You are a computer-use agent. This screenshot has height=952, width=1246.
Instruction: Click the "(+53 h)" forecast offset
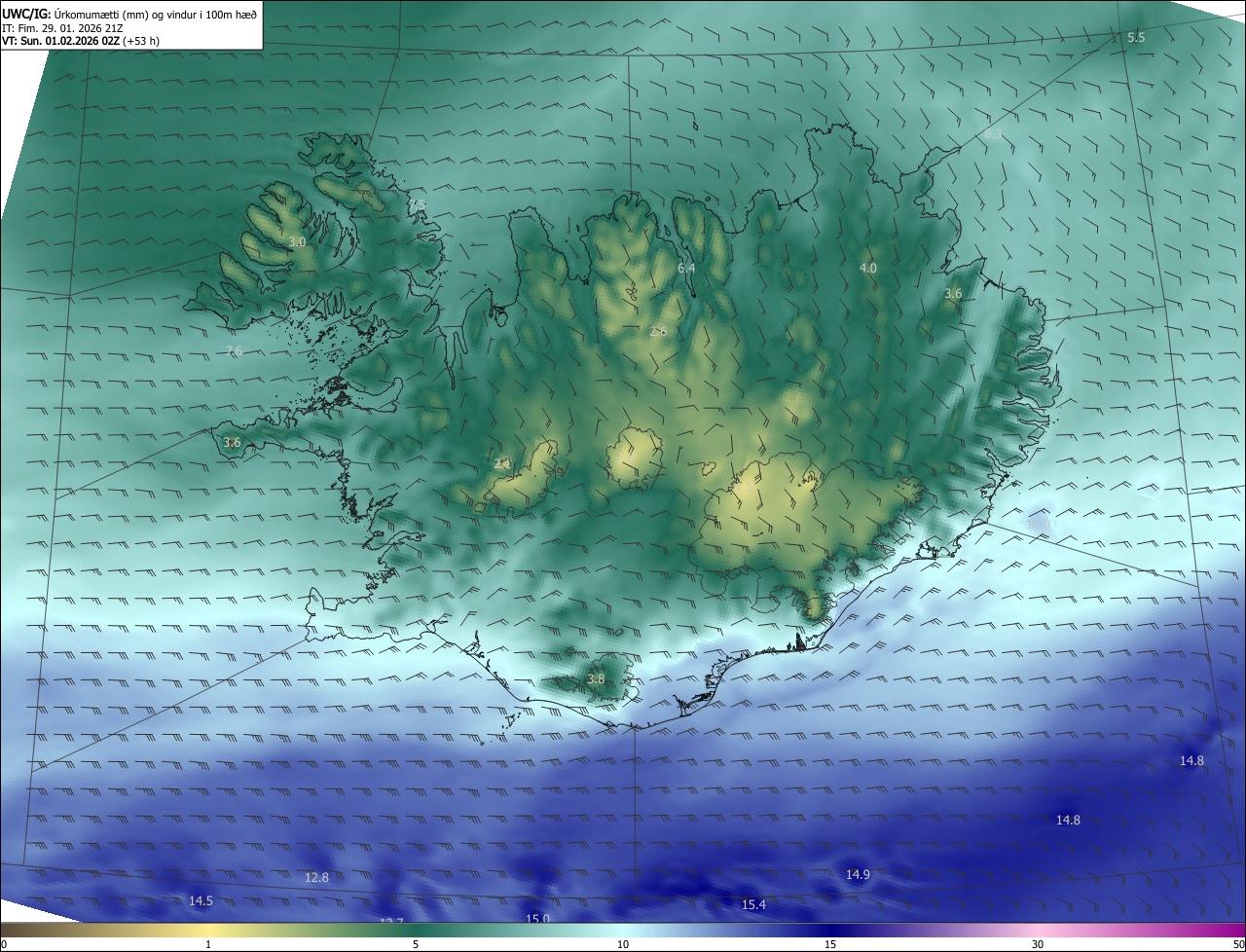click(x=142, y=42)
